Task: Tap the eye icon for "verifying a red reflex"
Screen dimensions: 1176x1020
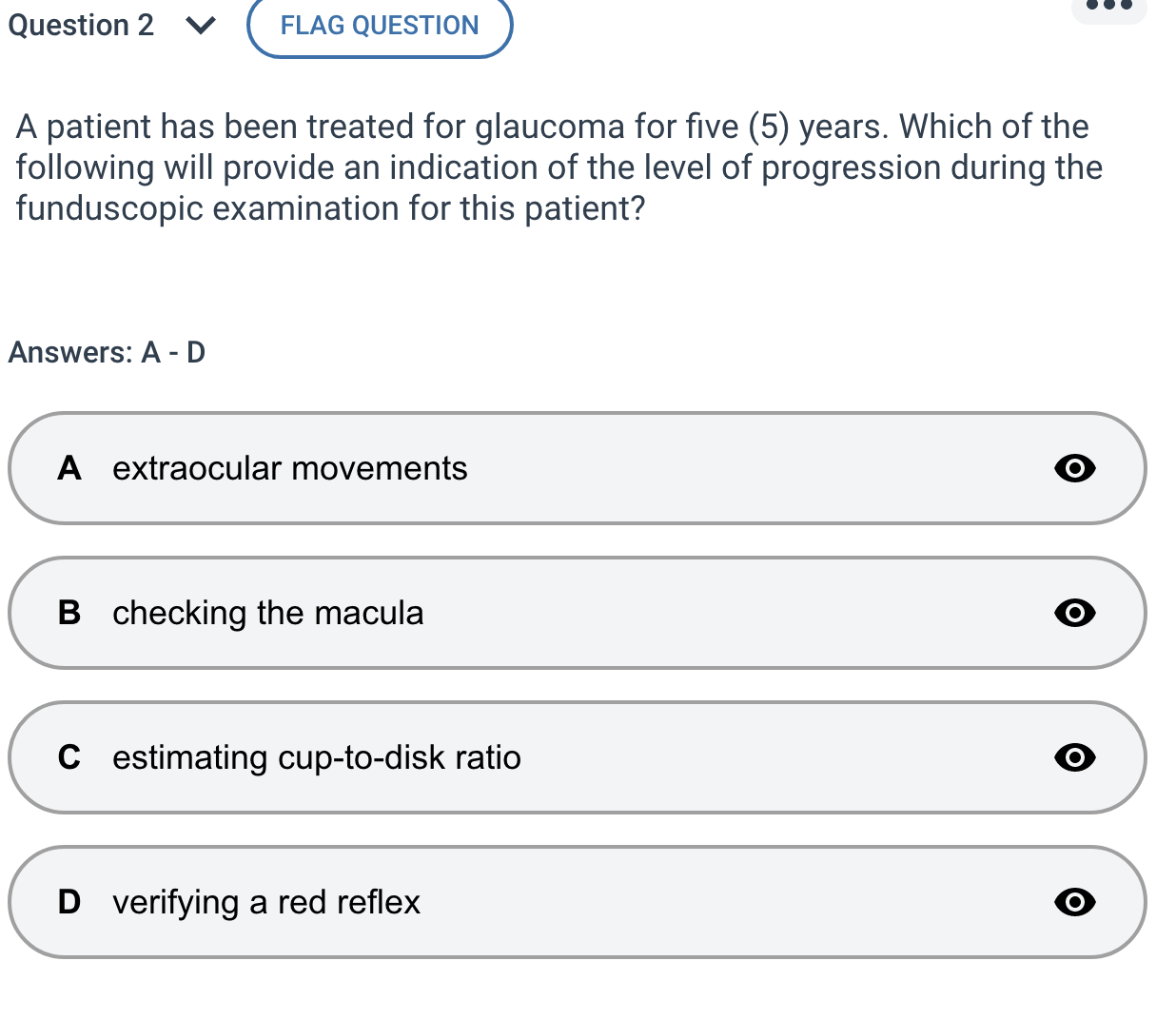Action: click(x=1074, y=902)
